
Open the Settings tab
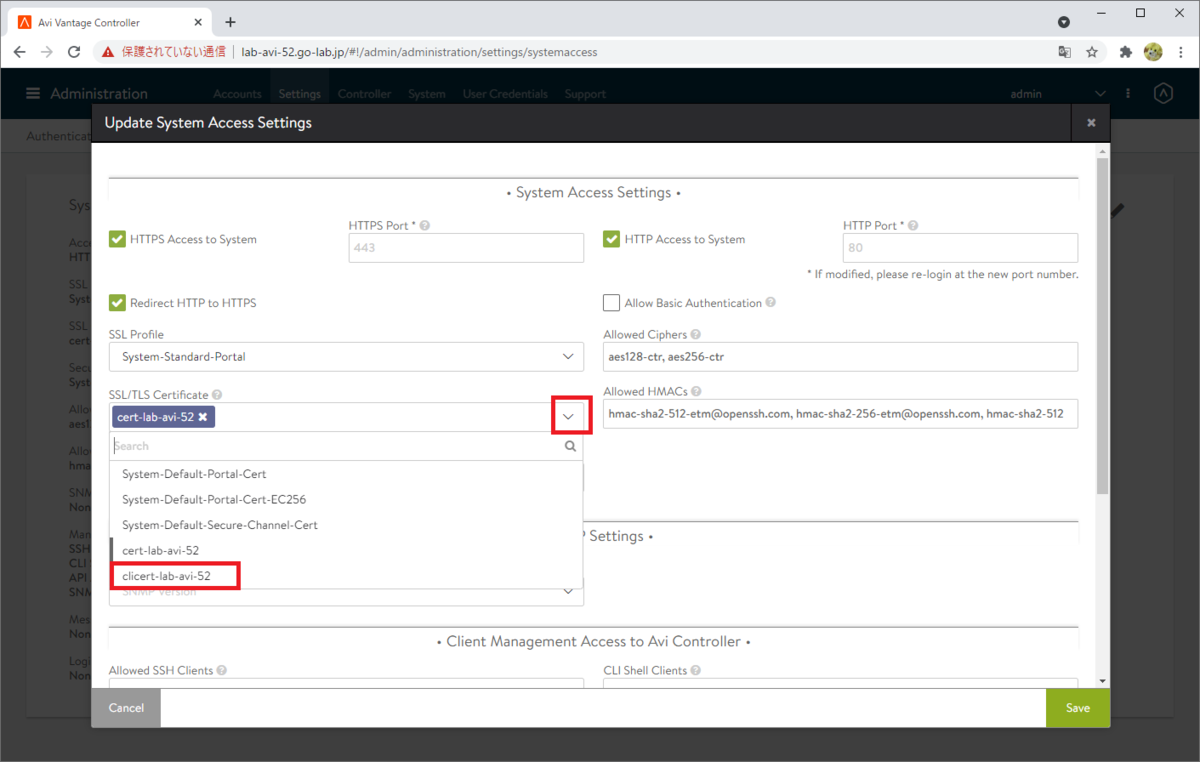point(300,94)
